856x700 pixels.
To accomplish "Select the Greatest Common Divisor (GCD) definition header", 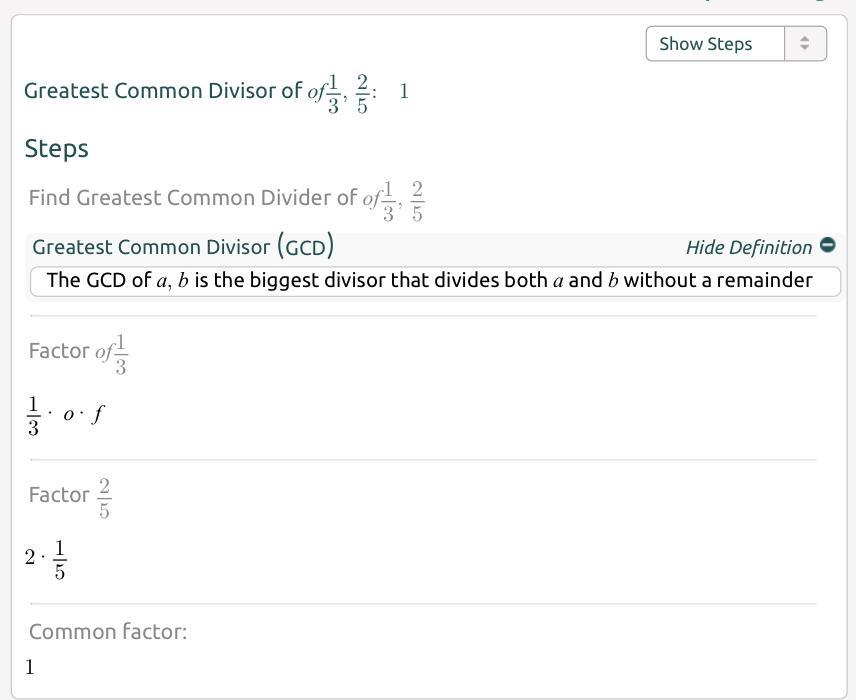I will click(x=183, y=247).
